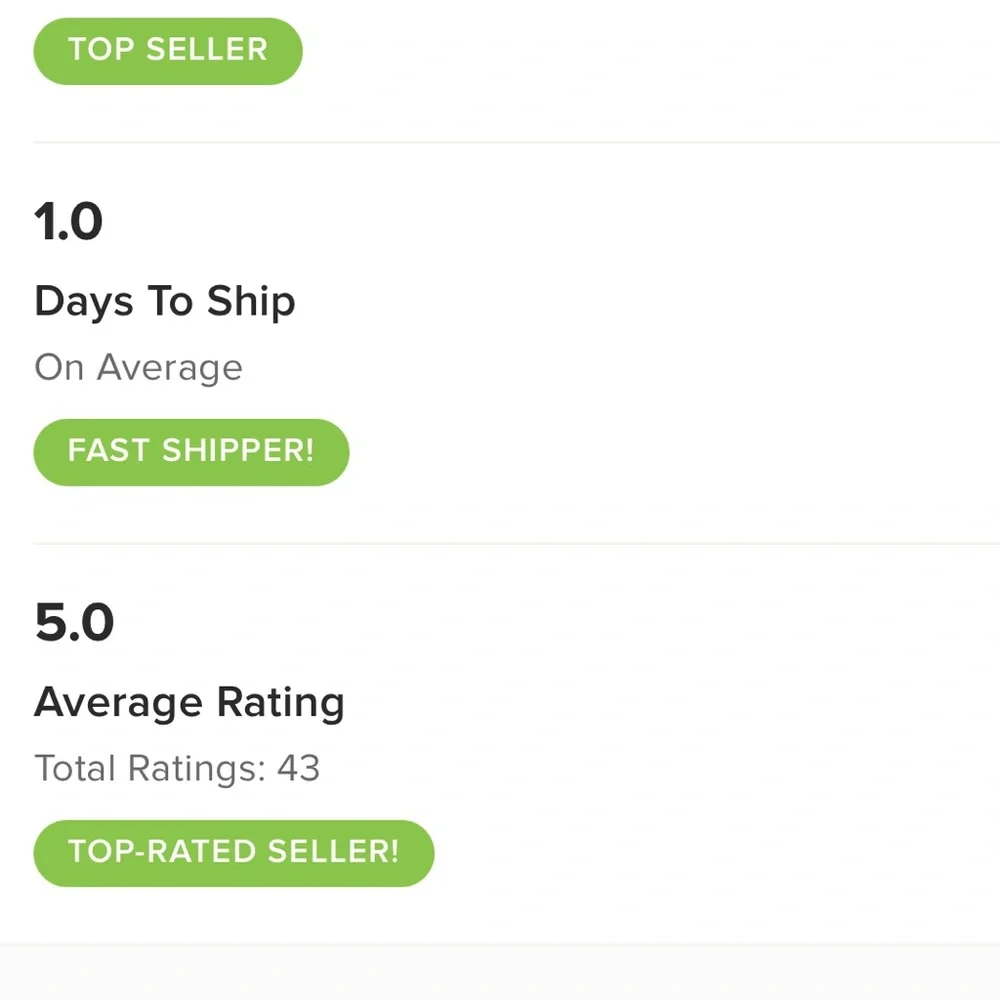Click the On Average subtitle text

(138, 367)
